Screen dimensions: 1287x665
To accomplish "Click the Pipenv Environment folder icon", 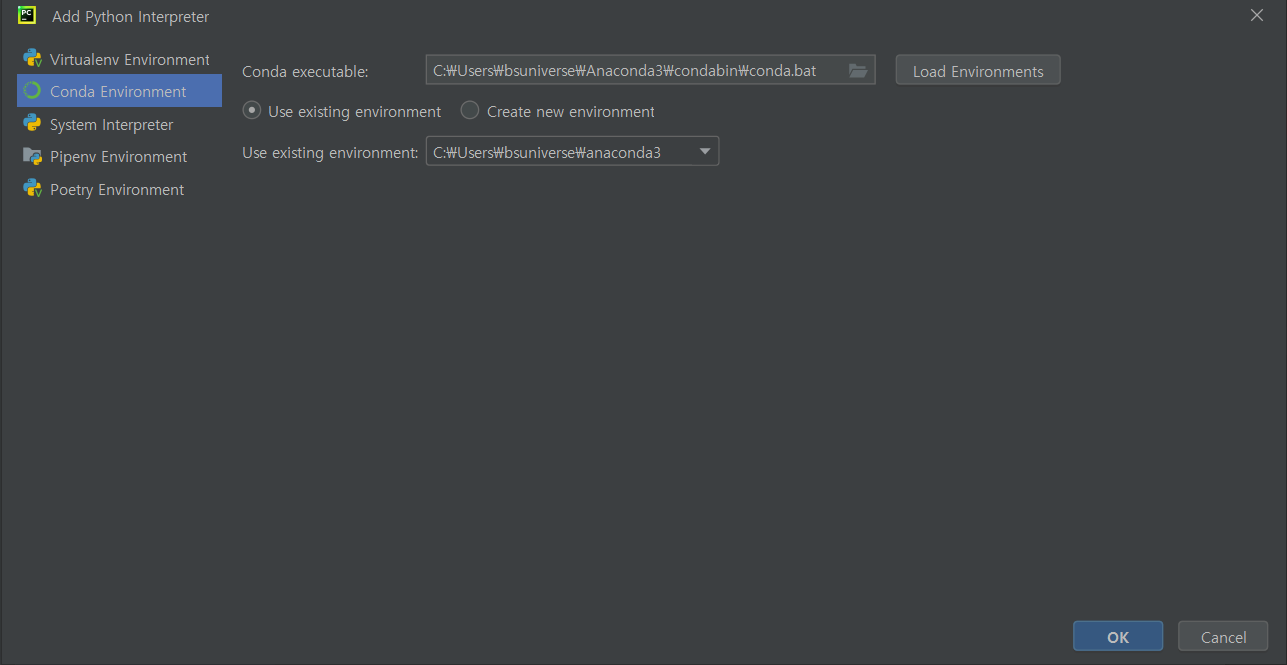I will pyautogui.click(x=32, y=156).
